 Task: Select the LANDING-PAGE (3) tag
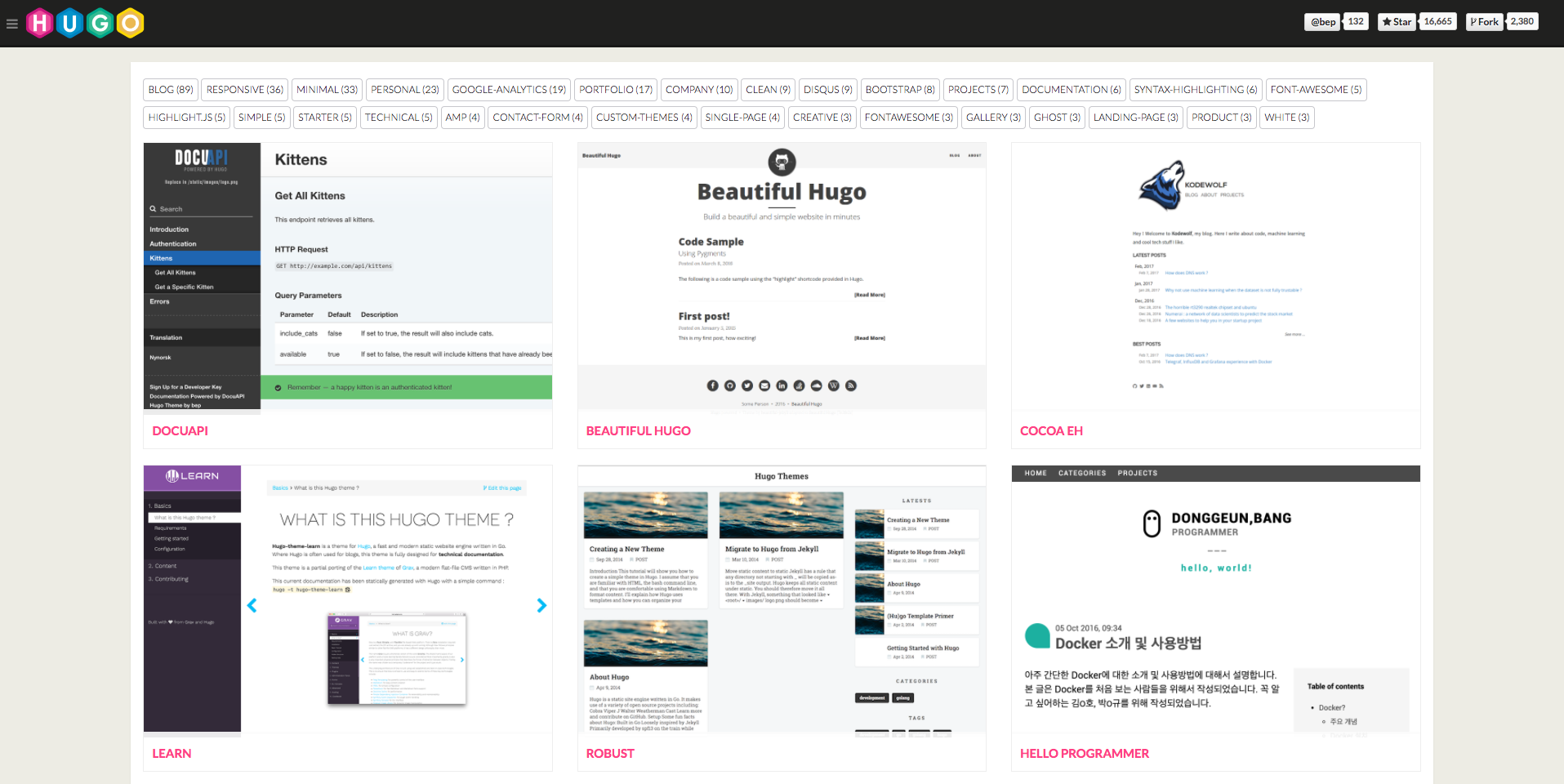(x=1136, y=118)
